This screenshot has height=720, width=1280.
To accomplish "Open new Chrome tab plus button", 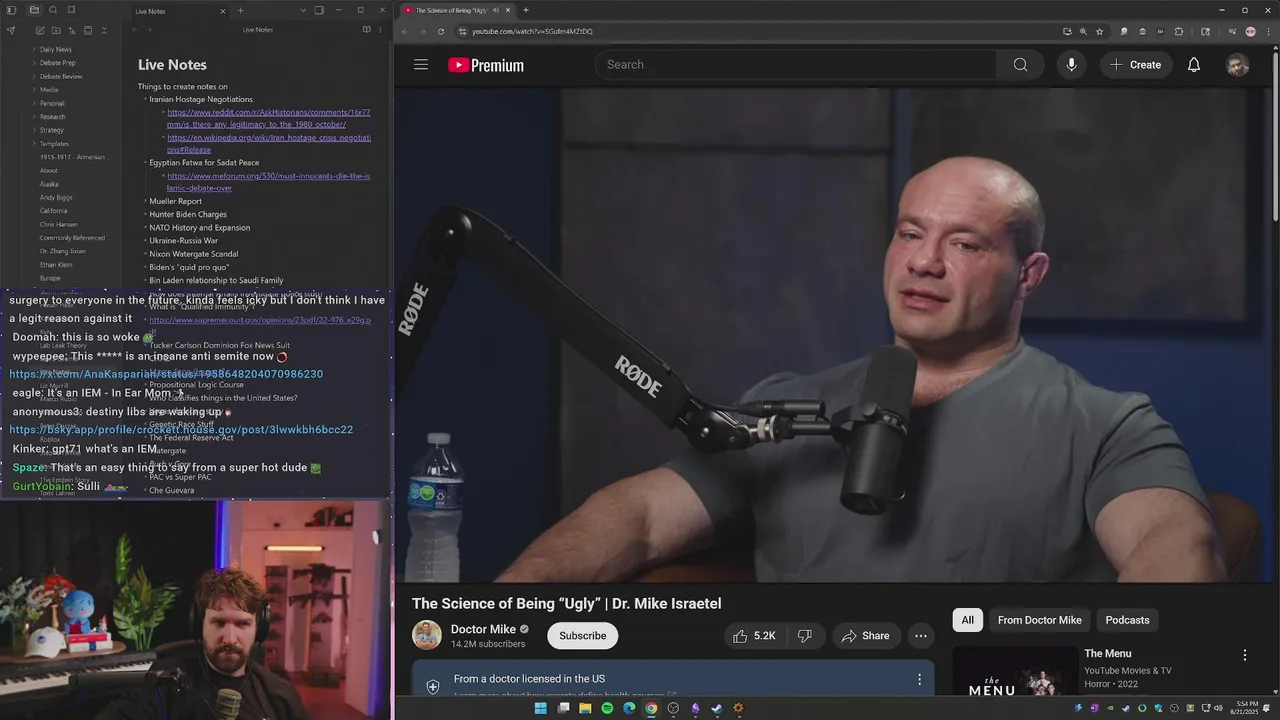I will point(526,10).
